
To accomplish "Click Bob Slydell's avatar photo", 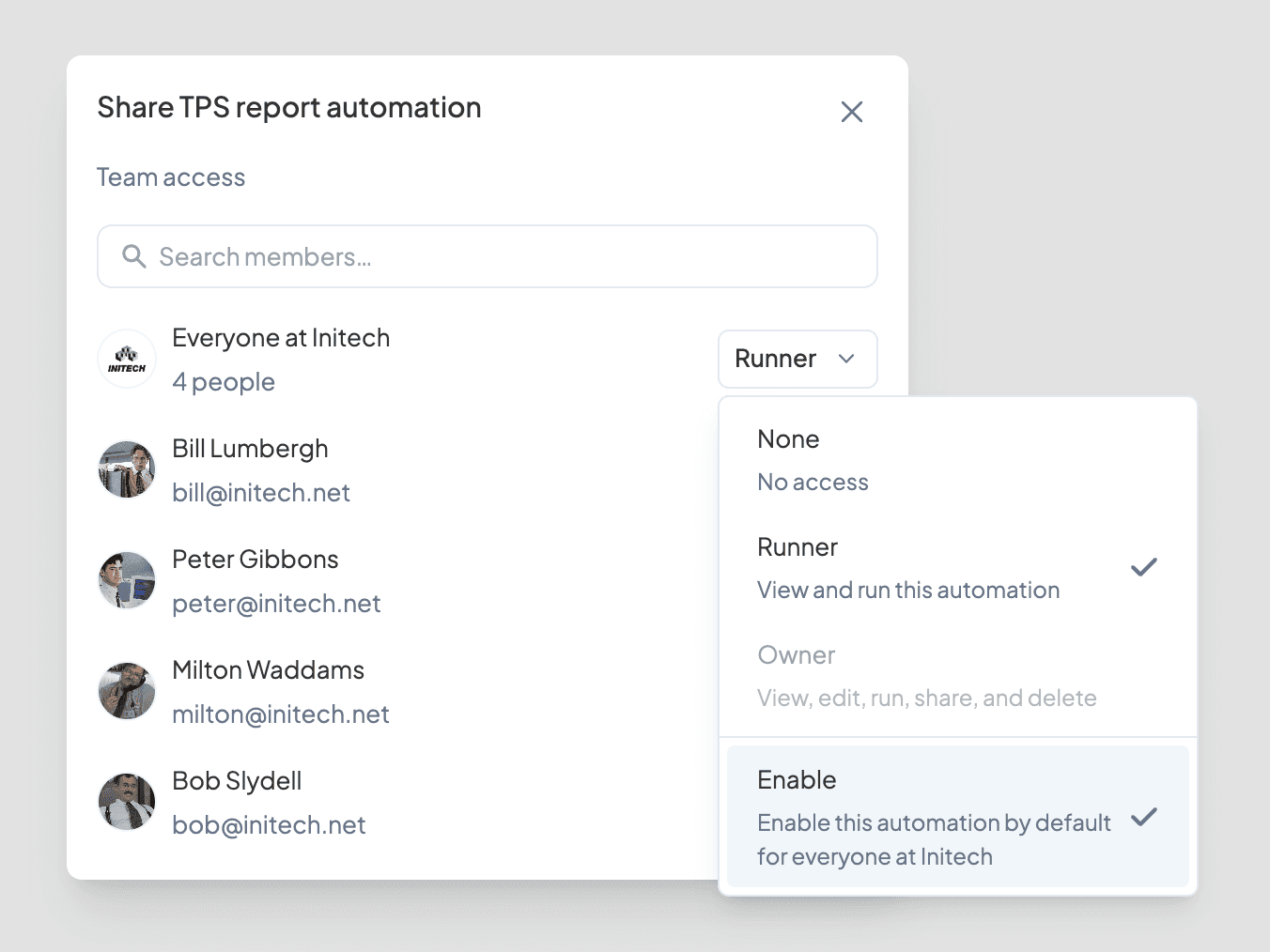I will tap(127, 802).
